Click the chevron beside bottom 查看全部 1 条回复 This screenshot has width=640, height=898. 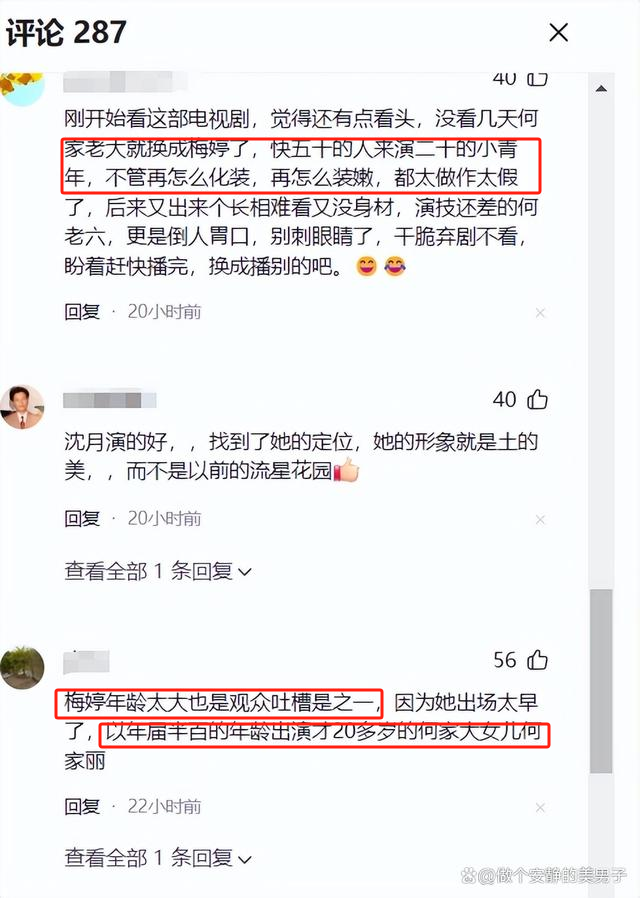pyautogui.click(x=244, y=859)
